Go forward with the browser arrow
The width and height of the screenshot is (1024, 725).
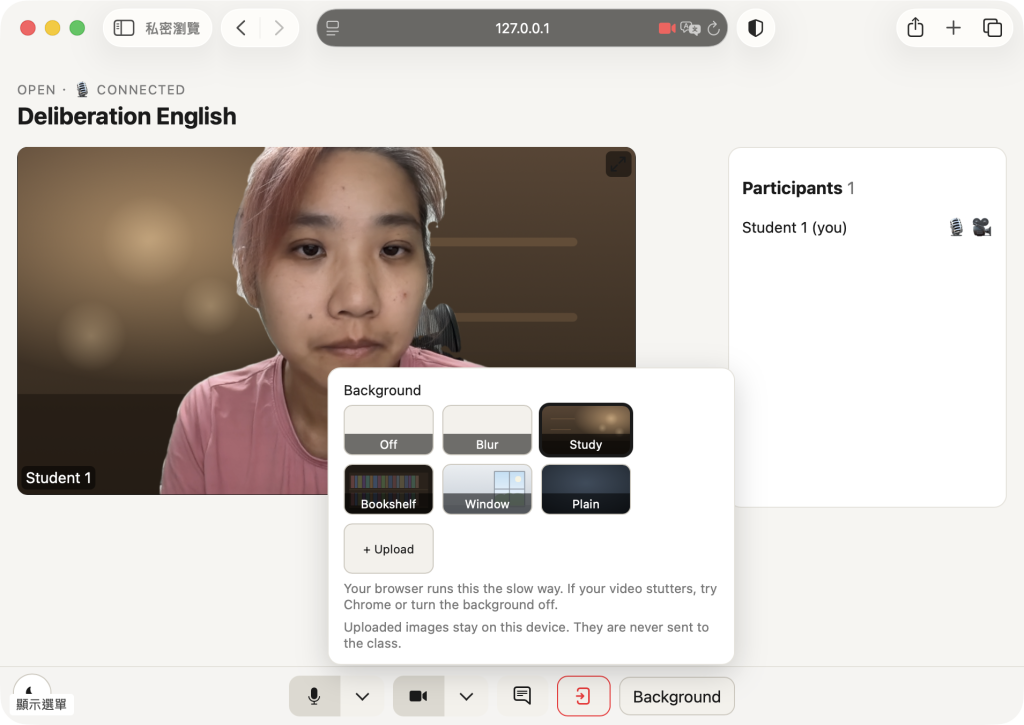click(279, 28)
